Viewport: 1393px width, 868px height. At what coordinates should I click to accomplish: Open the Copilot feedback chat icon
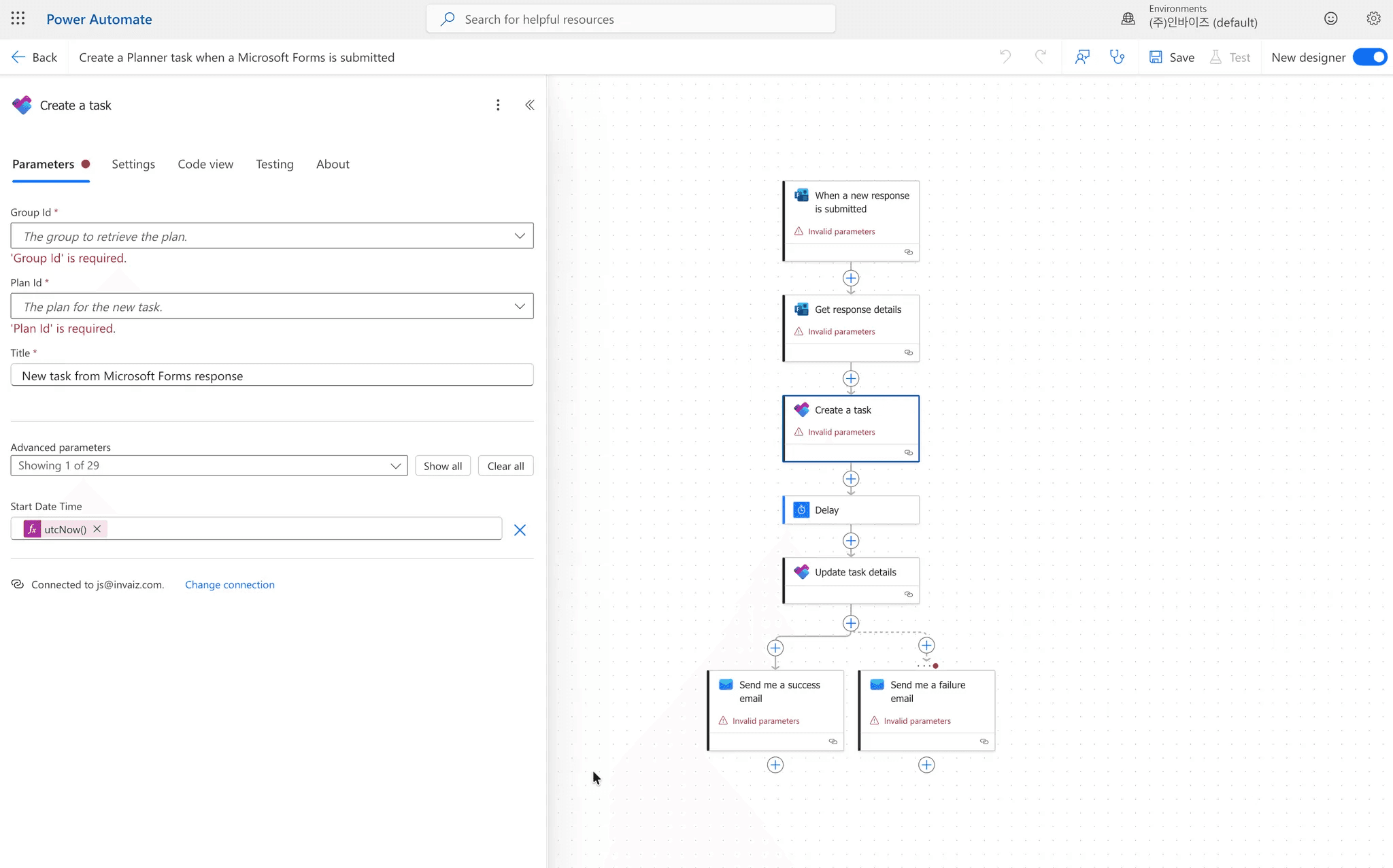[1082, 57]
